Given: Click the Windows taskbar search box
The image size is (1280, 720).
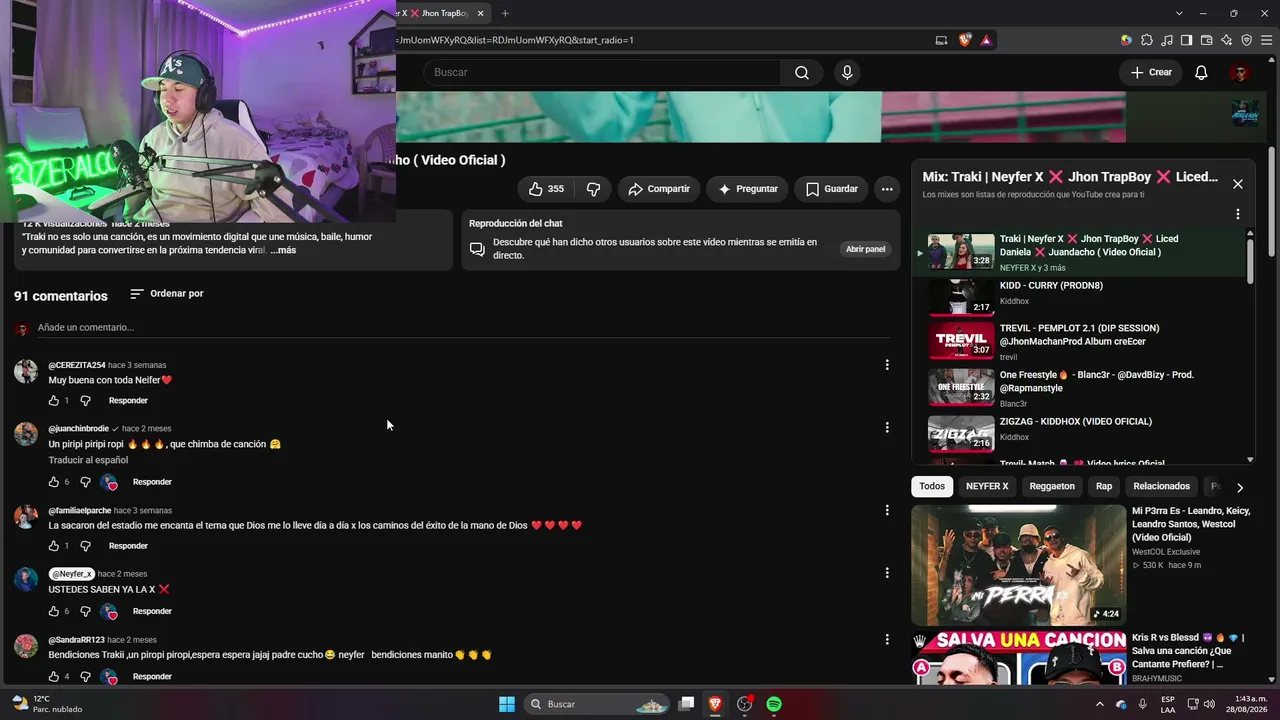Looking at the screenshot, I should point(597,704).
